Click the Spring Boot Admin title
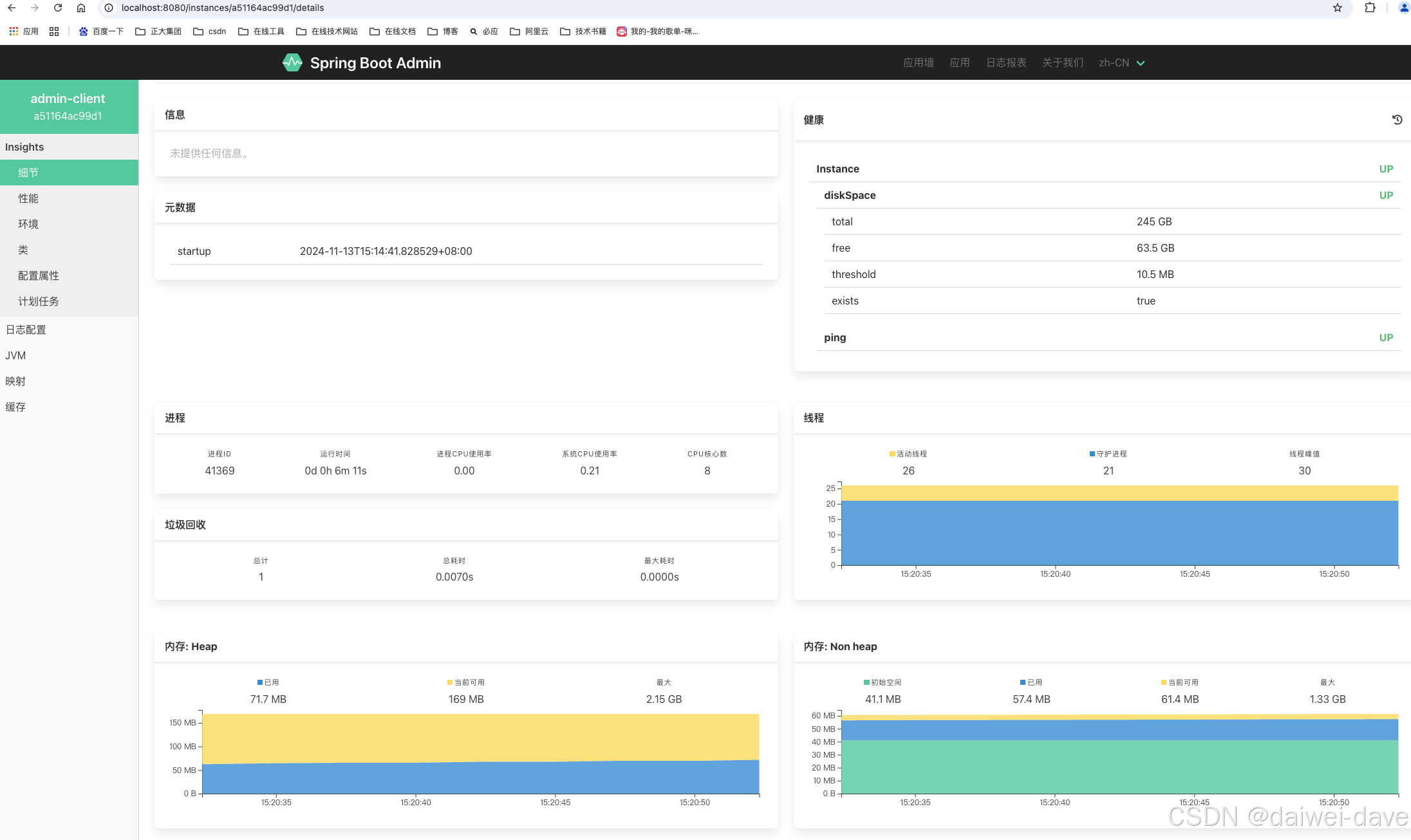This screenshot has width=1411, height=840. (375, 62)
